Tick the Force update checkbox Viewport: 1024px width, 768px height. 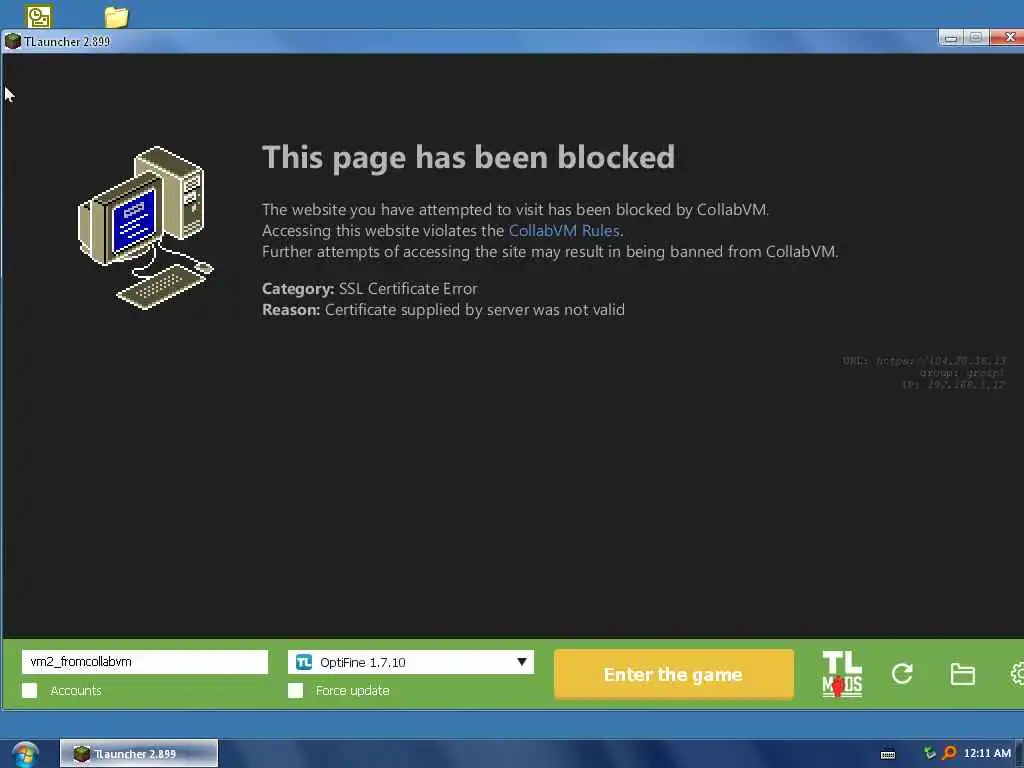pos(295,690)
